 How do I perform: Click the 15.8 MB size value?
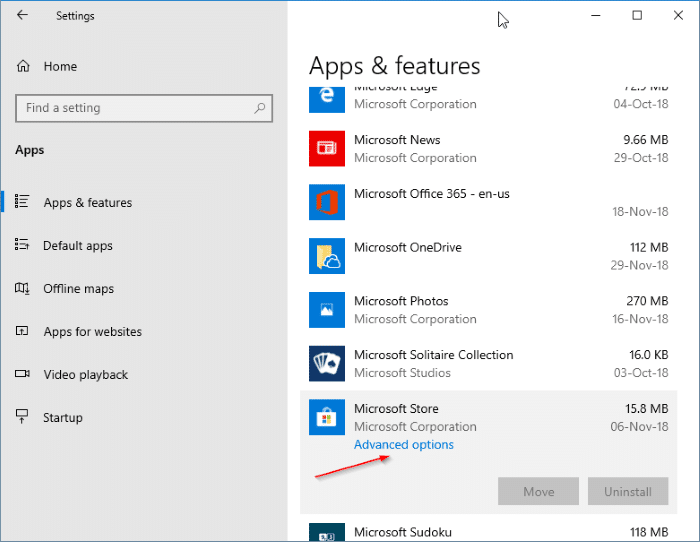pyautogui.click(x=646, y=409)
